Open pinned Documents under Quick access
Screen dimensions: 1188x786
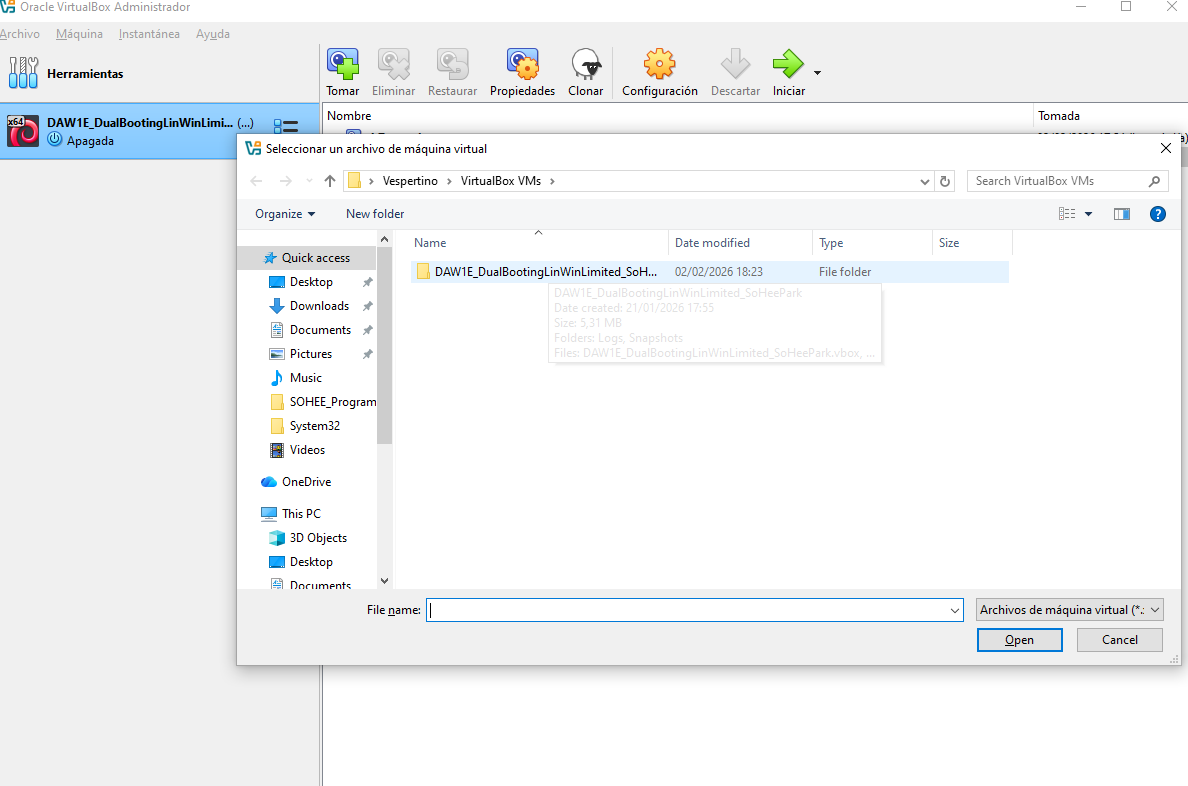coord(320,330)
